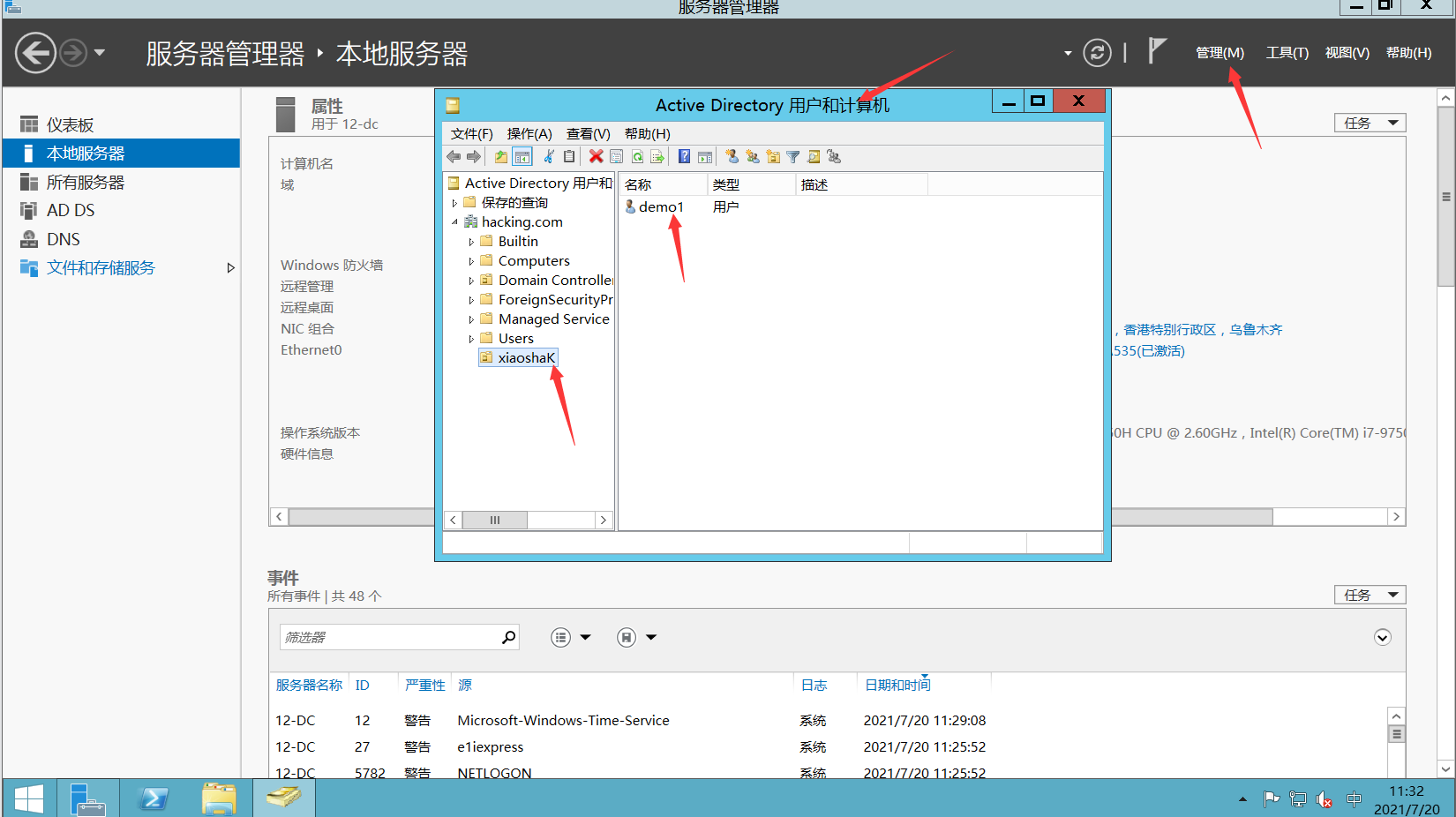Click the Find objects magnifier icon

pos(814,157)
